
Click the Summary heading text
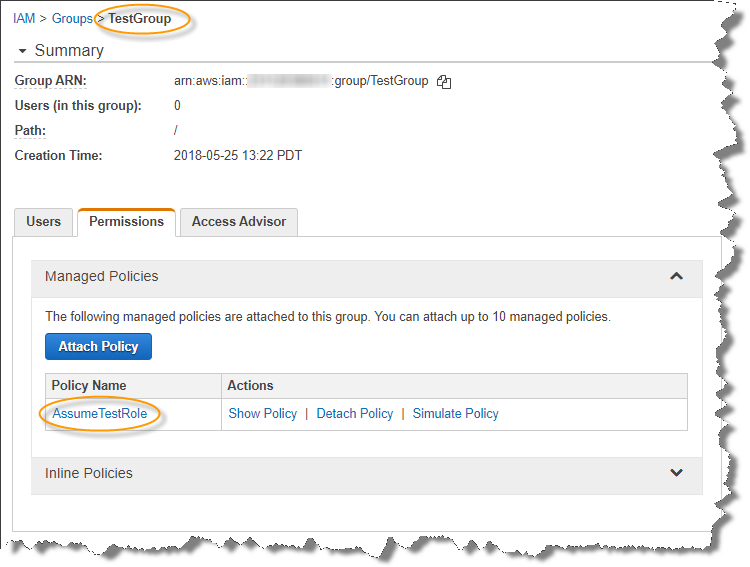(x=69, y=50)
